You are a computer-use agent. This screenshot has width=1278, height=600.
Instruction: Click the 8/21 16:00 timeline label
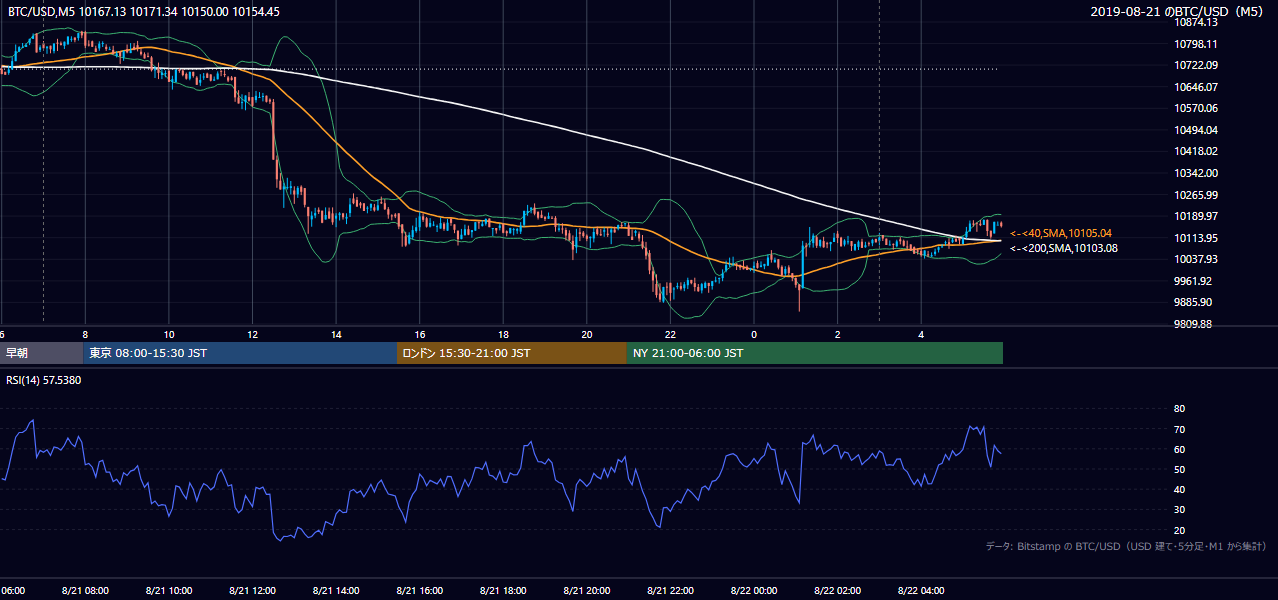coord(420,591)
